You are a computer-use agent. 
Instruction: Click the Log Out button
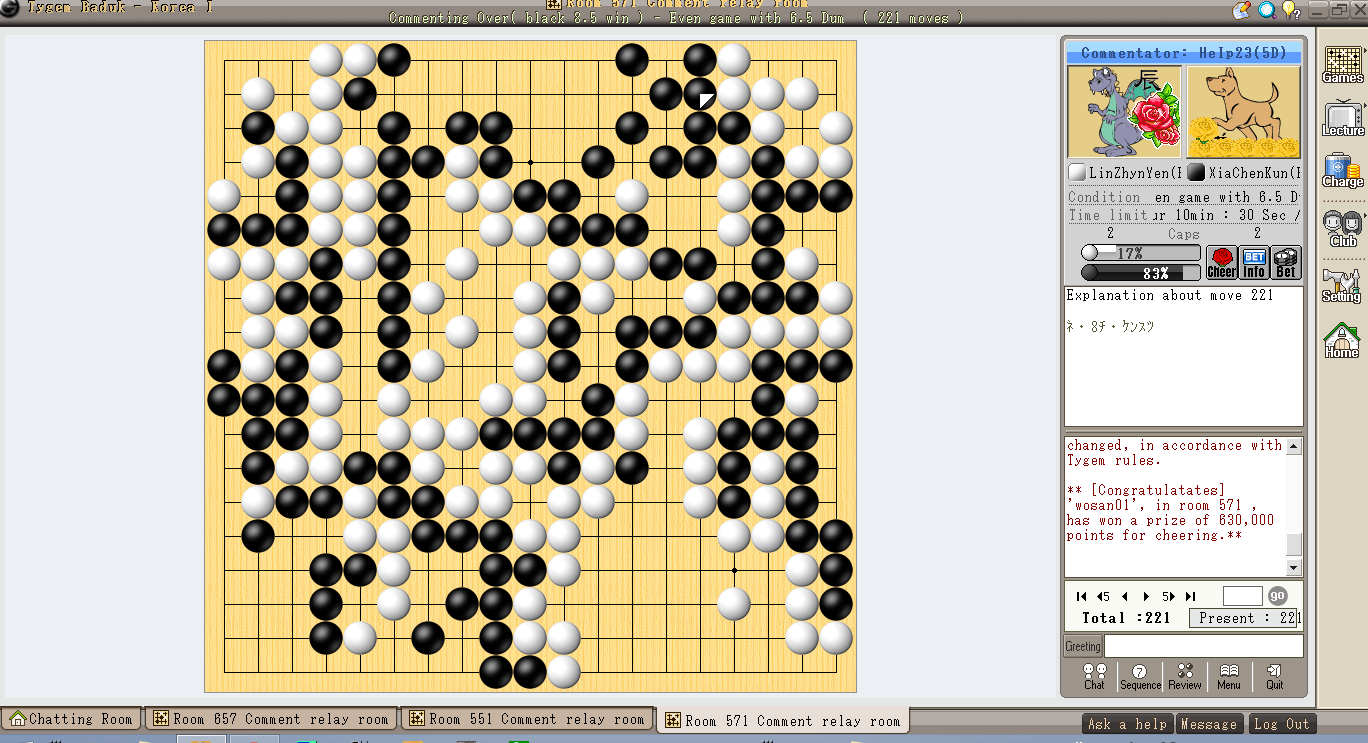coord(1281,724)
